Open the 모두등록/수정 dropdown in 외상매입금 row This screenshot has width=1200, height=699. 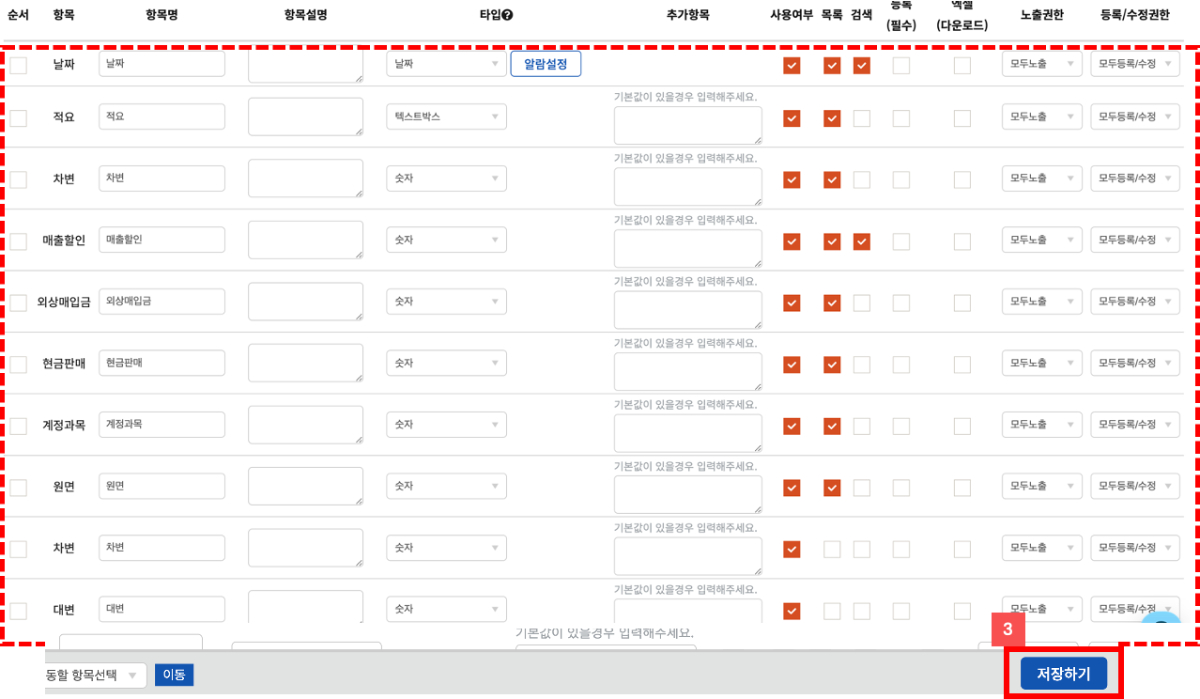[x=1135, y=301]
